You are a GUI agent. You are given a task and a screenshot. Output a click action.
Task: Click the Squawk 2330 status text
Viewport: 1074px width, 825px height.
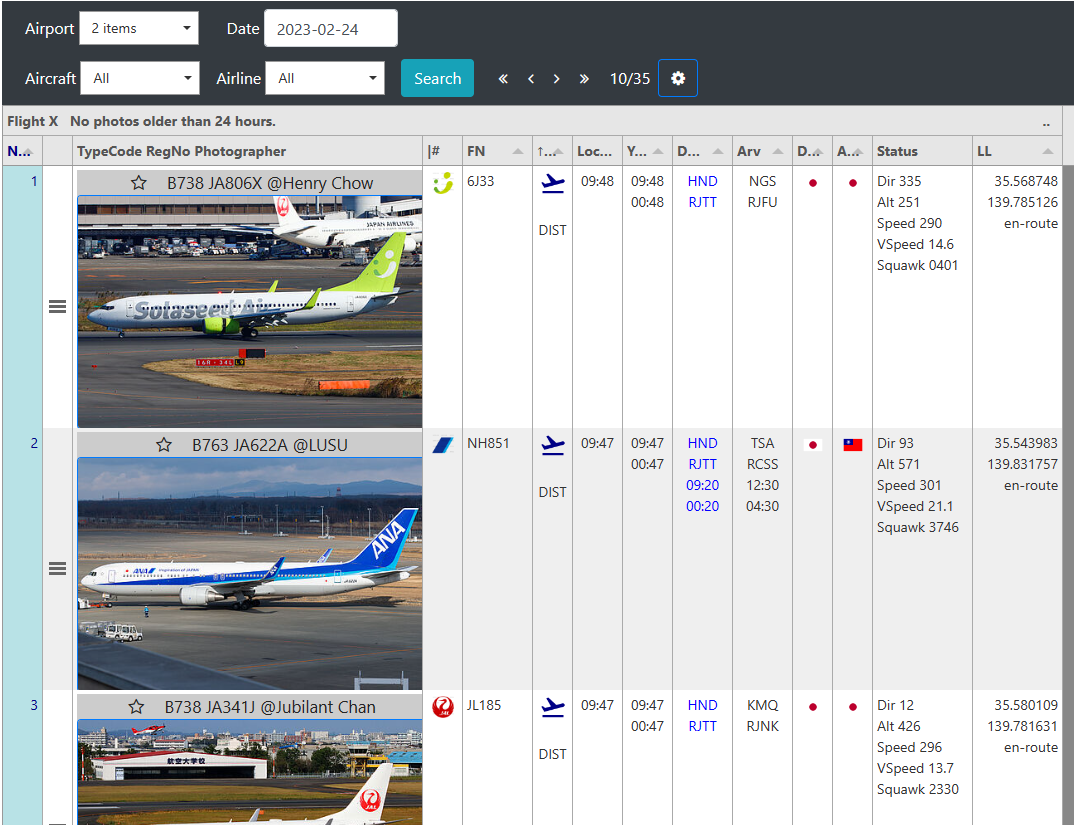(918, 789)
